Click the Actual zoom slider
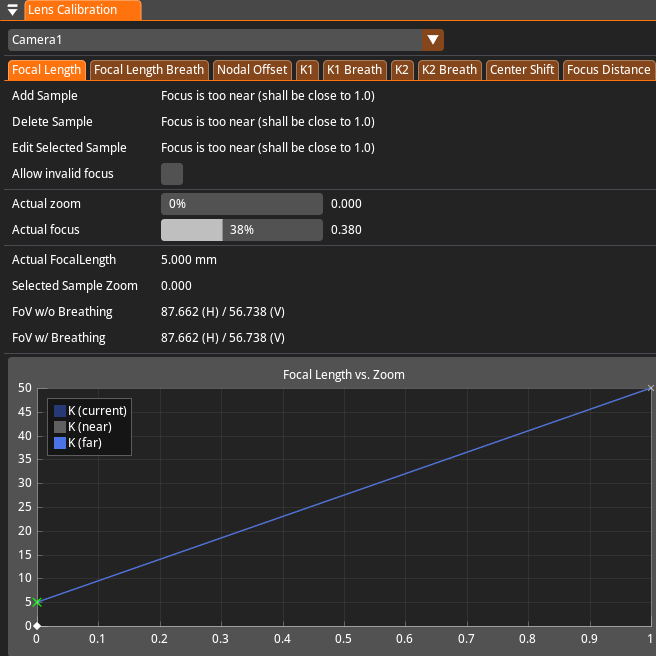The width and height of the screenshot is (656, 656). pyautogui.click(x=242, y=204)
